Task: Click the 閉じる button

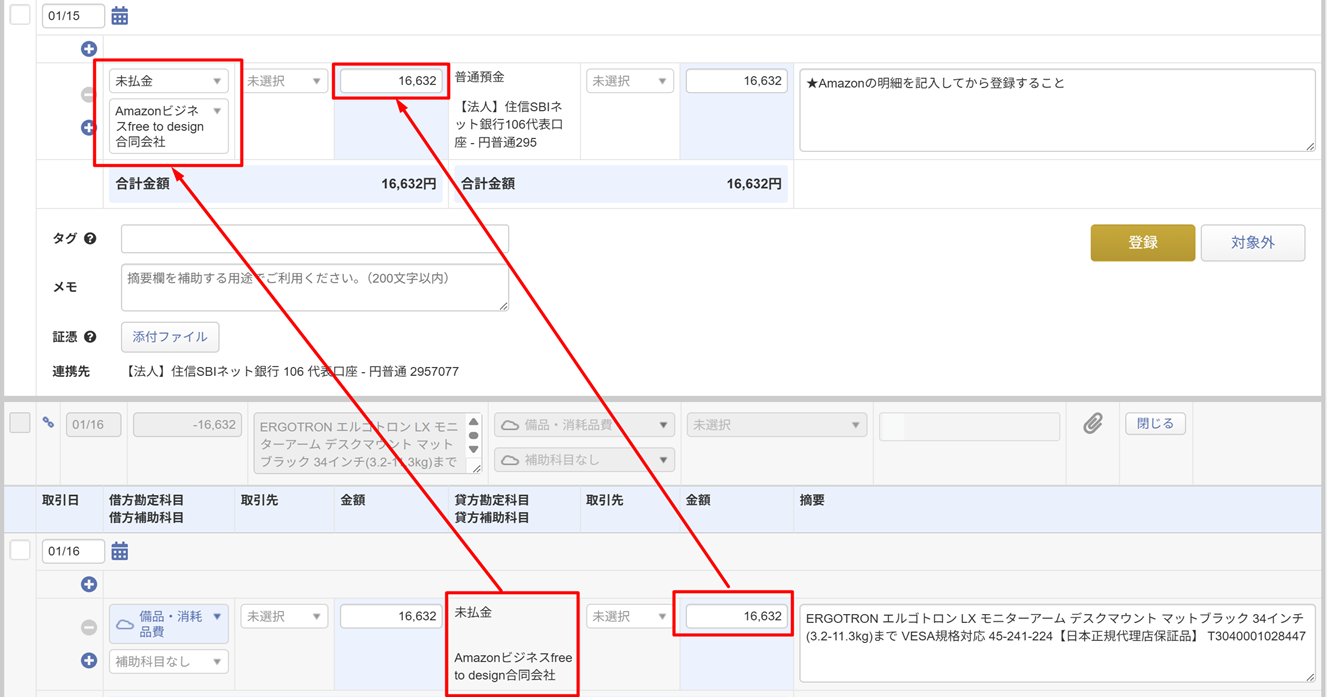Action: [1155, 424]
